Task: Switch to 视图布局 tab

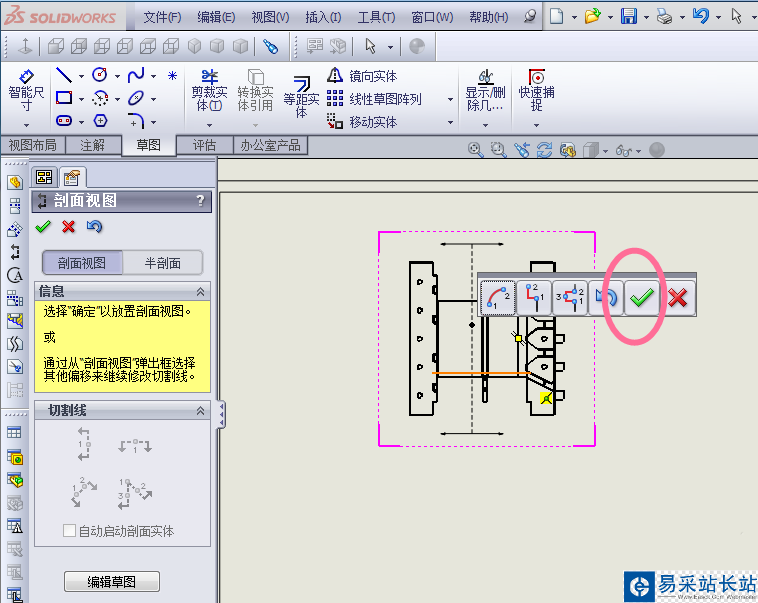Action: point(32,145)
